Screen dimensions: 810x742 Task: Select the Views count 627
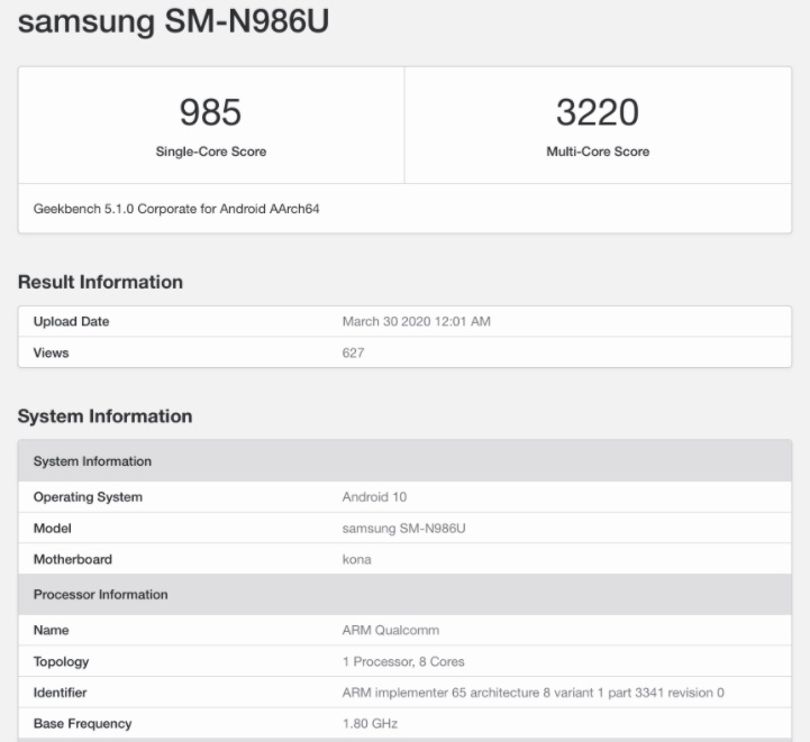point(353,353)
